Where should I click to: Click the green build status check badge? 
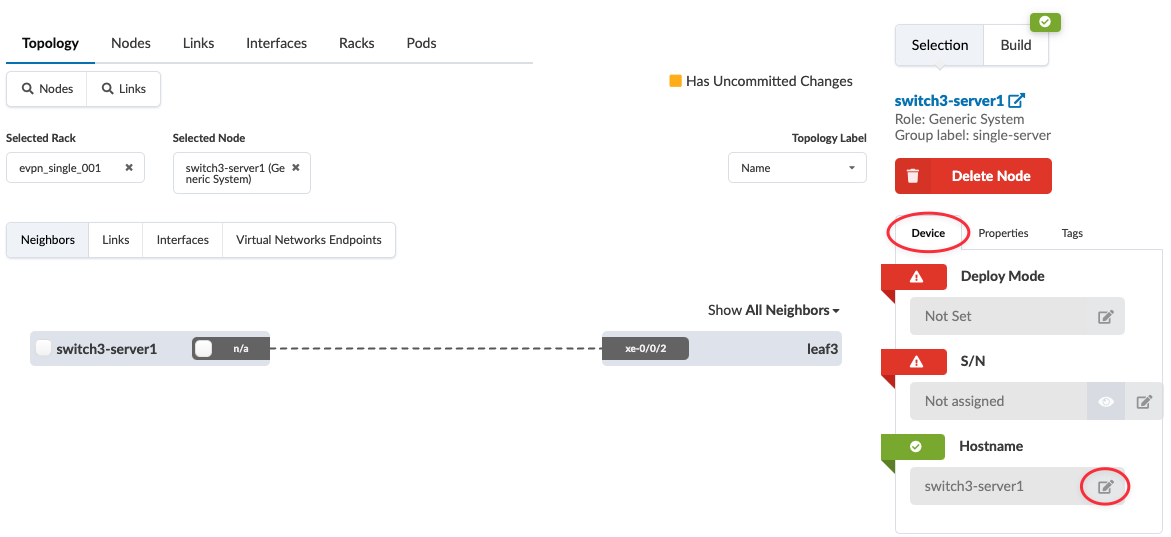[1045, 22]
